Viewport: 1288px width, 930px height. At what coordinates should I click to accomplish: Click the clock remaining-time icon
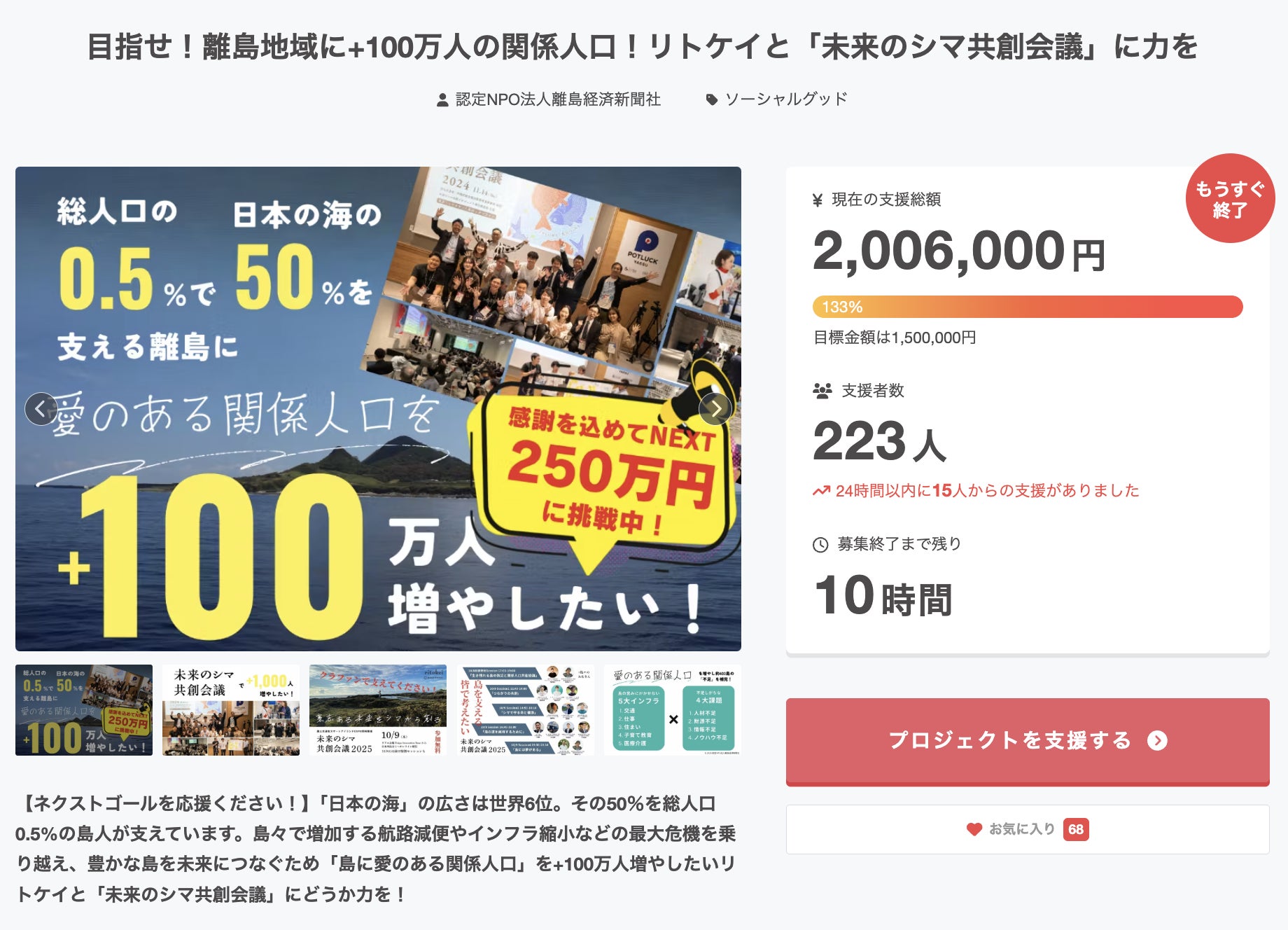tap(820, 545)
